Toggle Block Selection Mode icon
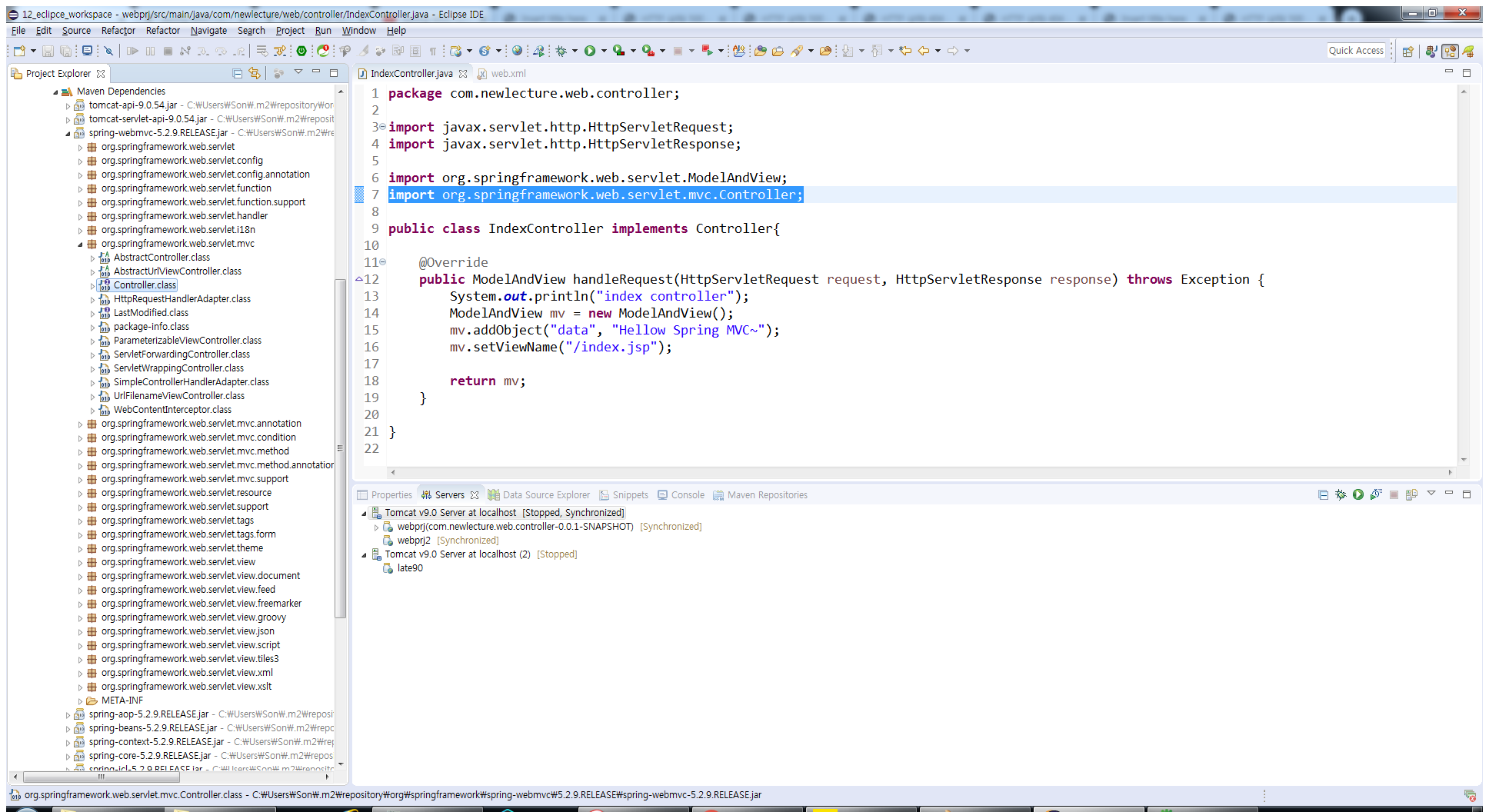The width and height of the screenshot is (1489, 812). (415, 51)
